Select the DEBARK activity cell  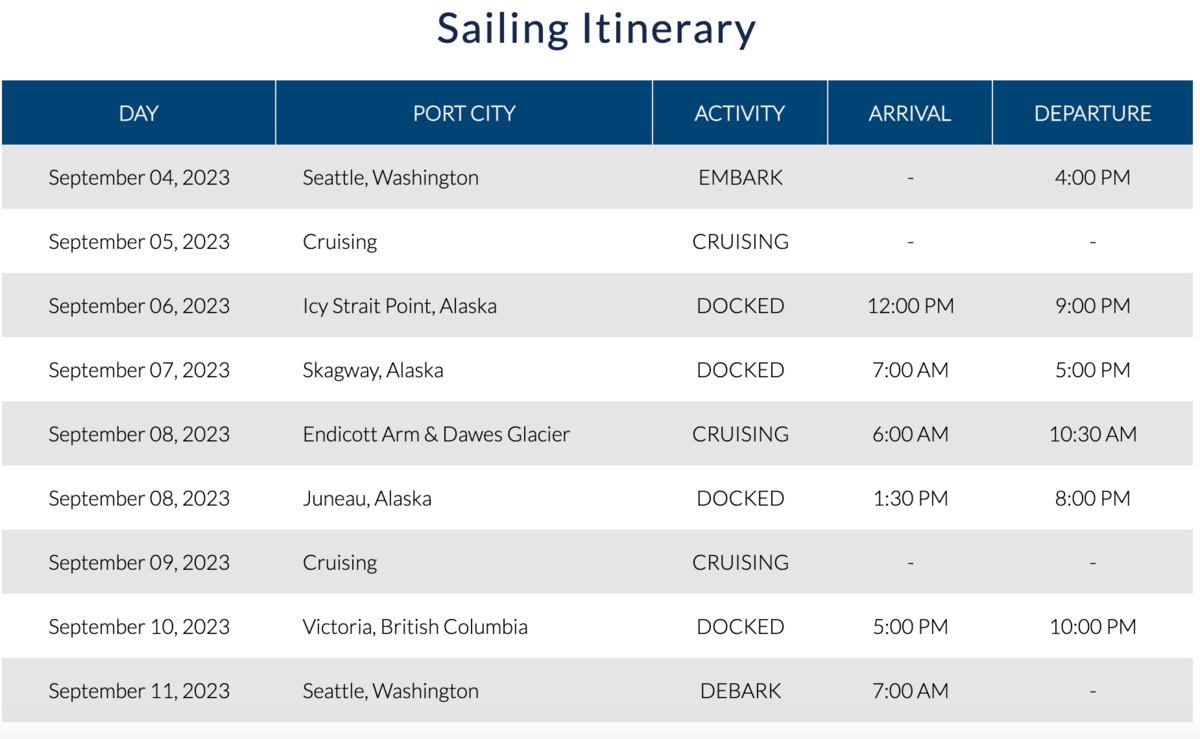pos(740,691)
